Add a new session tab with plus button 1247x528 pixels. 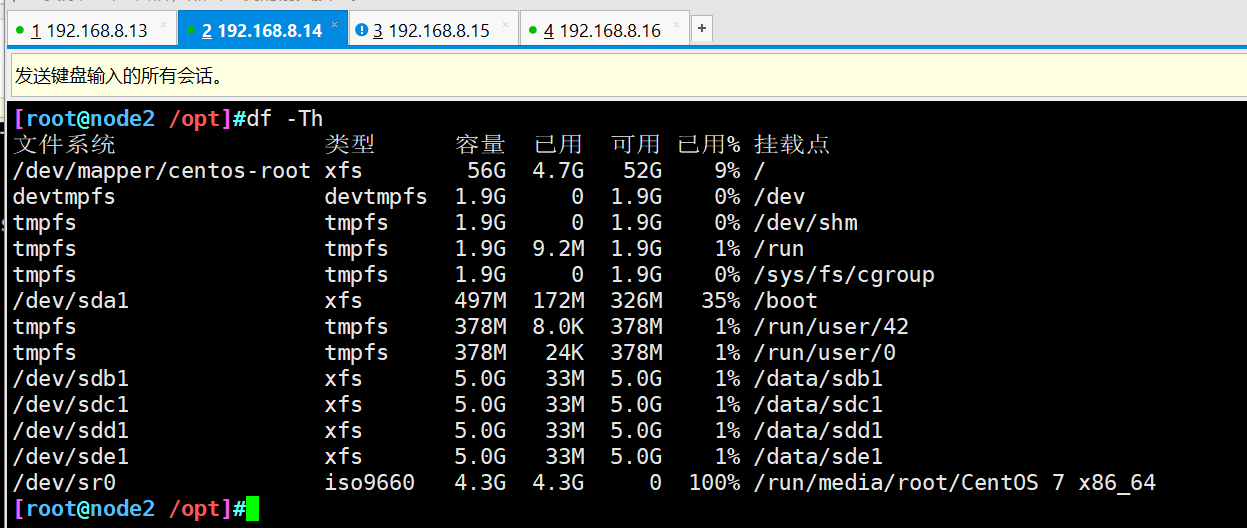(702, 29)
